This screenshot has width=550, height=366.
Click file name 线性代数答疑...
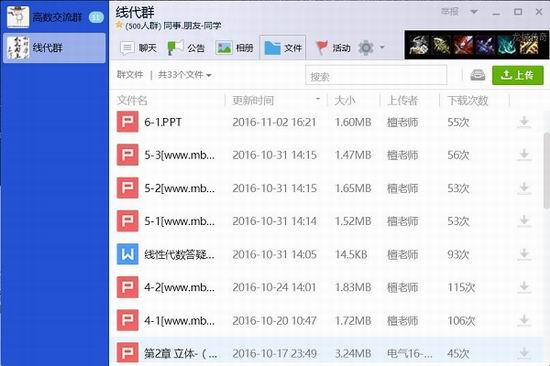point(179,254)
